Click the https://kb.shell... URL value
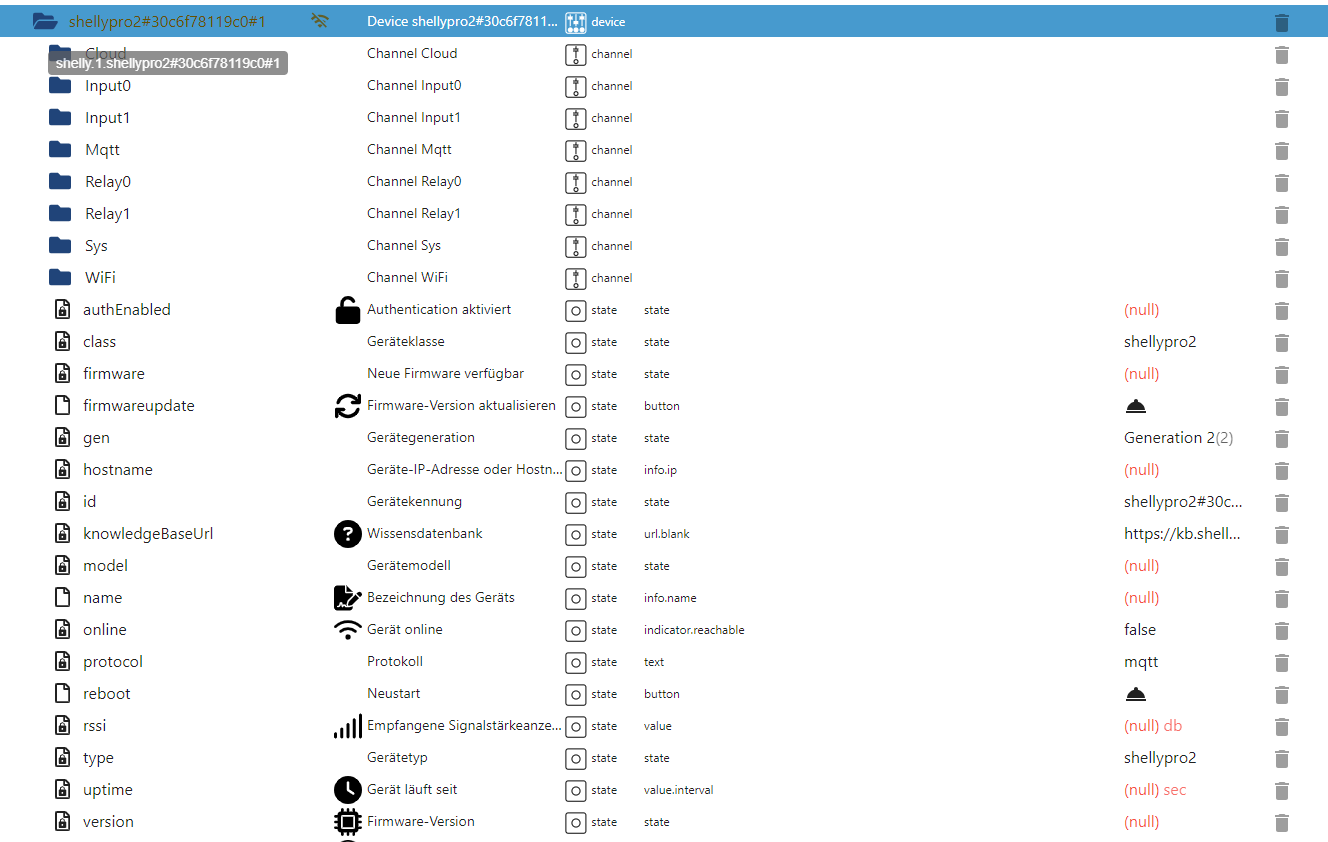 tap(1182, 534)
